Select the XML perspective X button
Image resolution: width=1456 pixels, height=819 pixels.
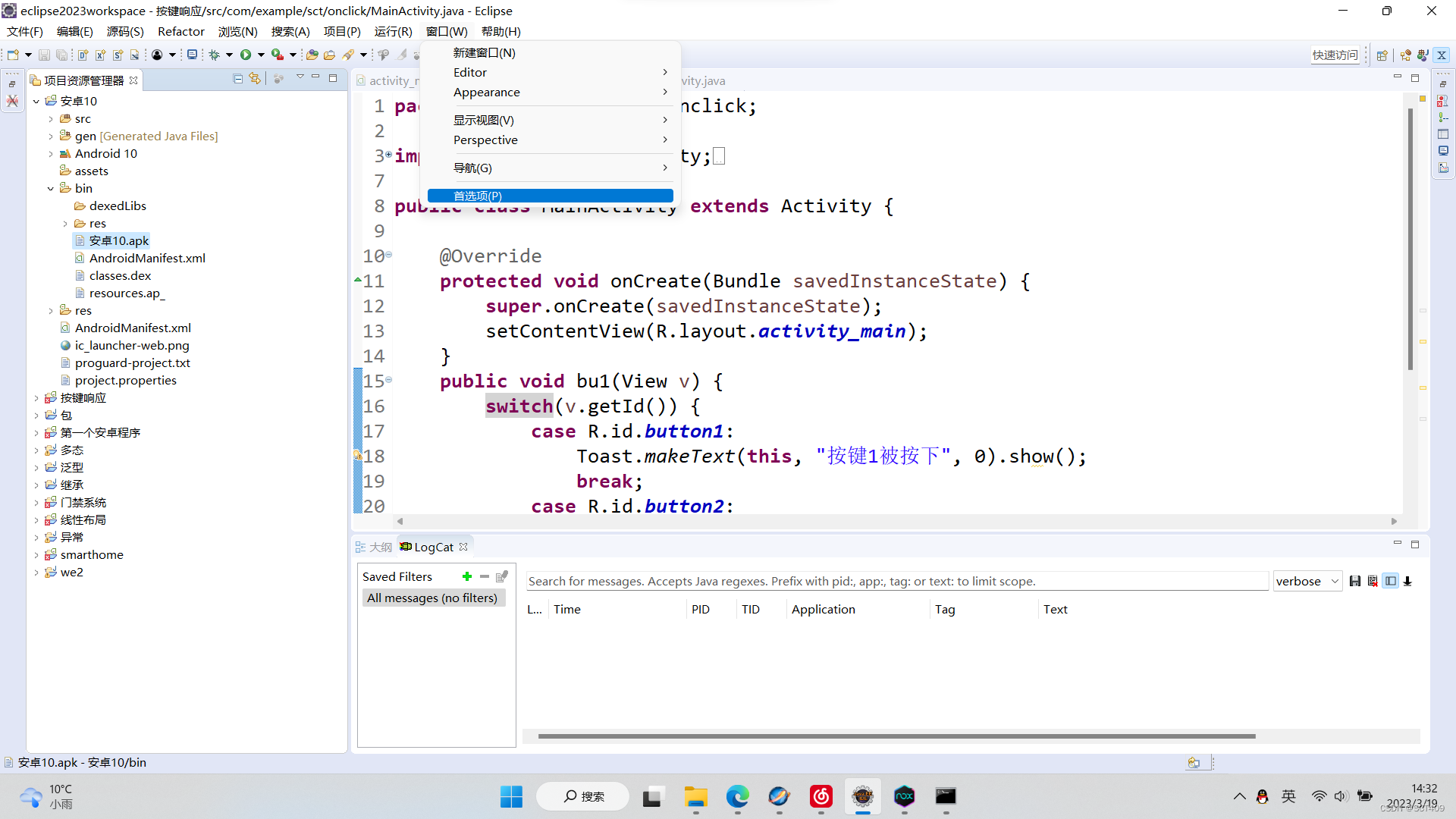pos(1442,55)
